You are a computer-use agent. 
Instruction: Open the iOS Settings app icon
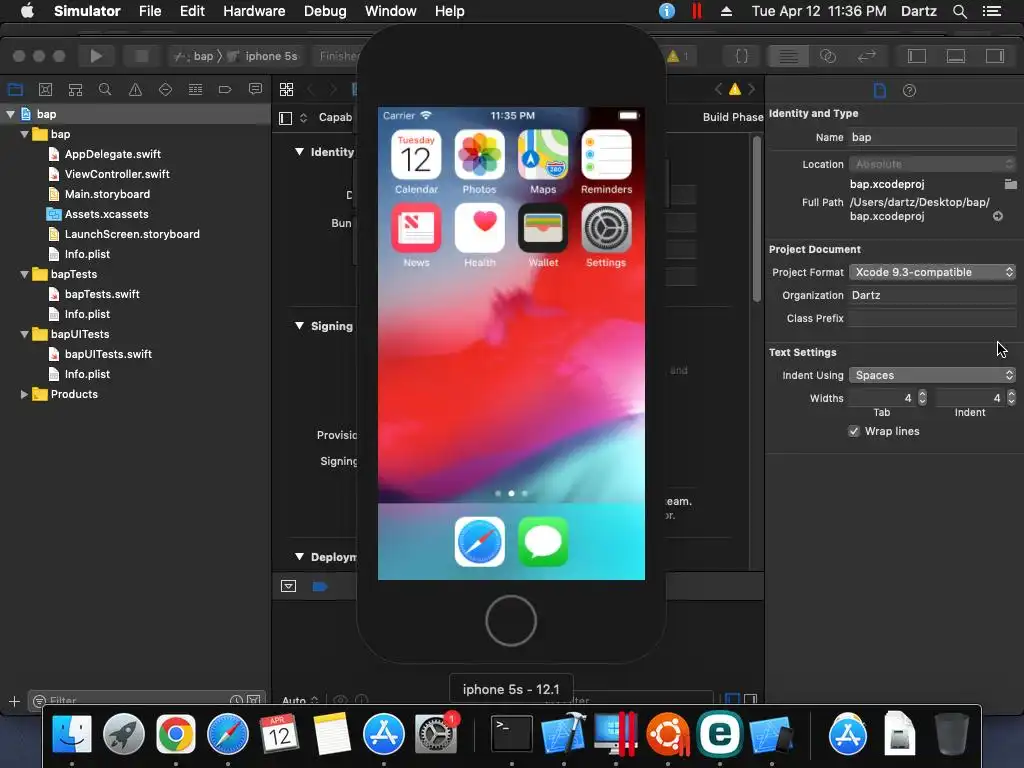coord(606,227)
